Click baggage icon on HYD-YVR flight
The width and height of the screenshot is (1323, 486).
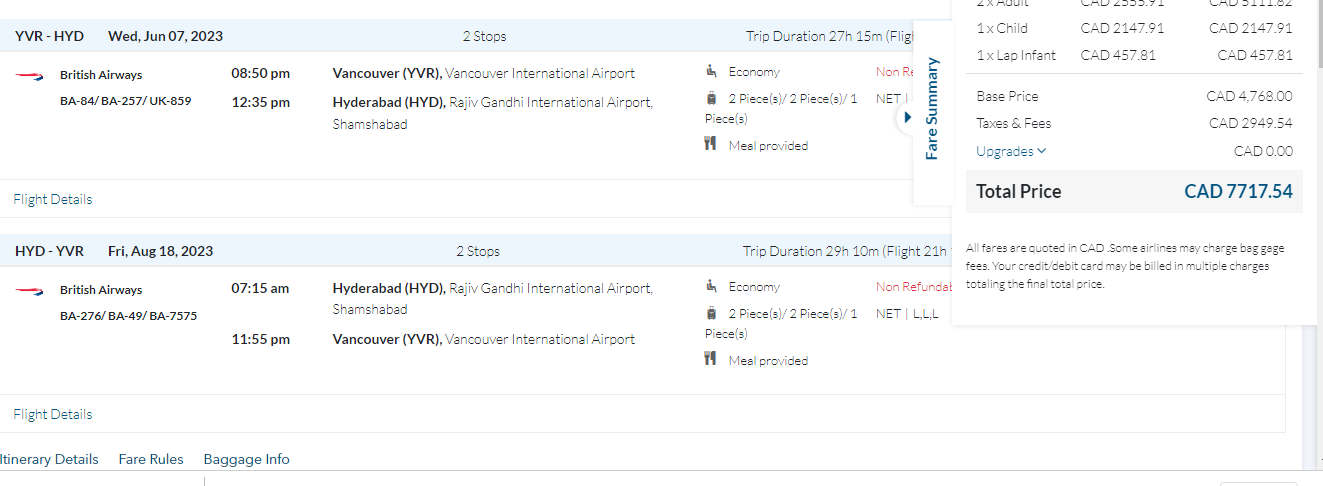click(711, 314)
